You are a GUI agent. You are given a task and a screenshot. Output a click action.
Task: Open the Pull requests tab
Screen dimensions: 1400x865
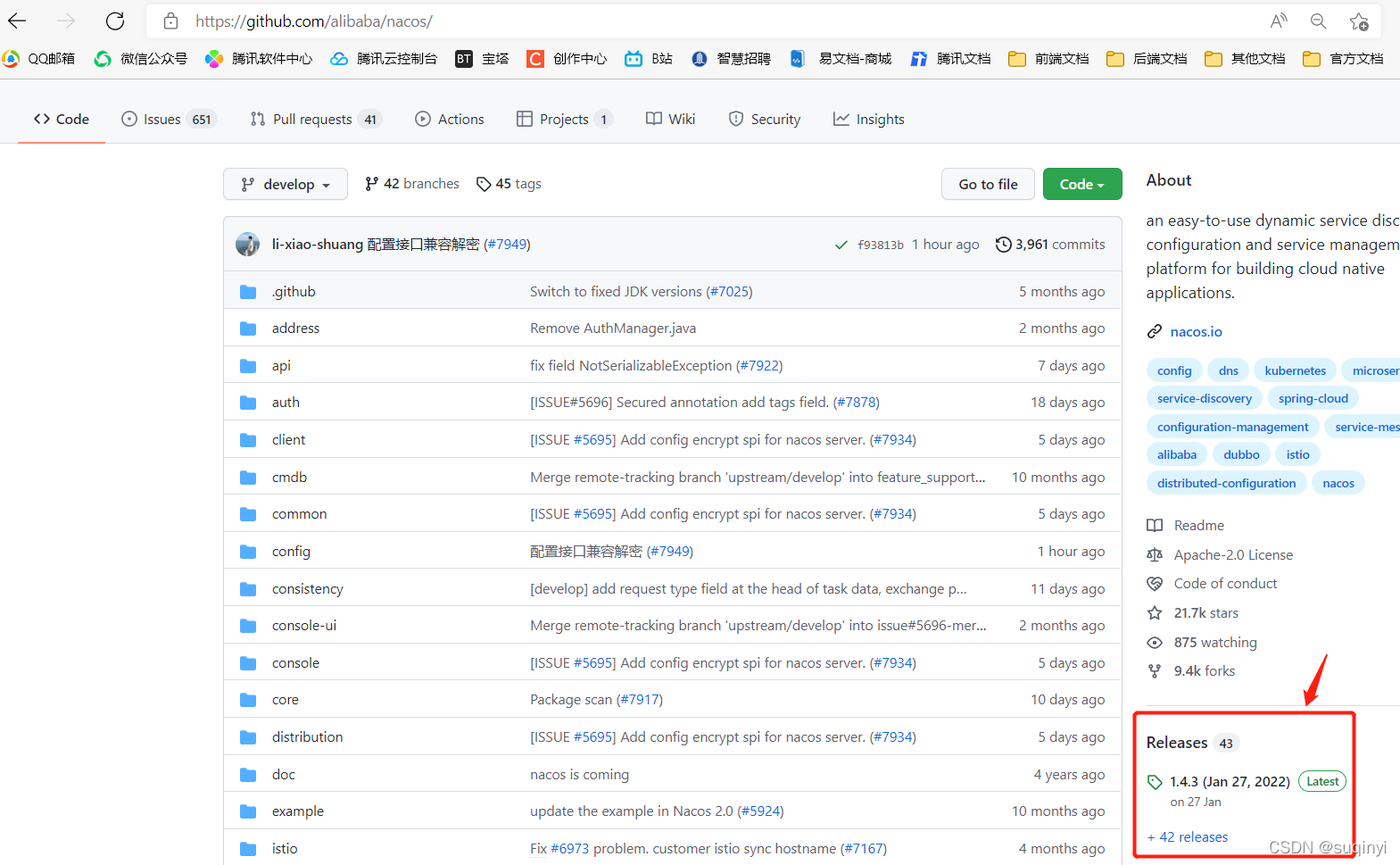point(316,119)
